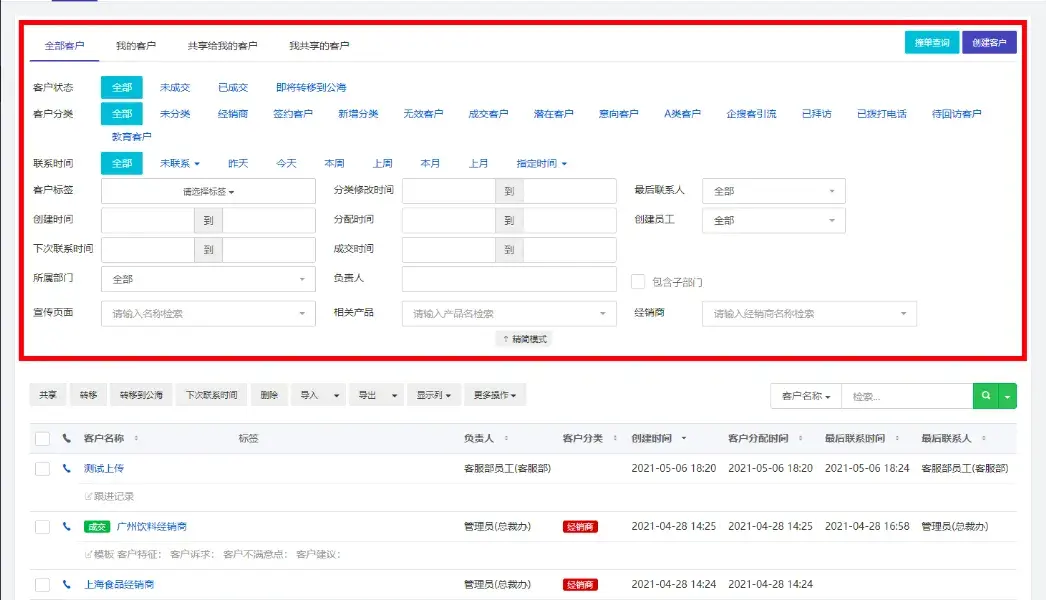Expand the 未联系 time filter dropdown
This screenshot has width=1046, height=600.
[x=179, y=164]
